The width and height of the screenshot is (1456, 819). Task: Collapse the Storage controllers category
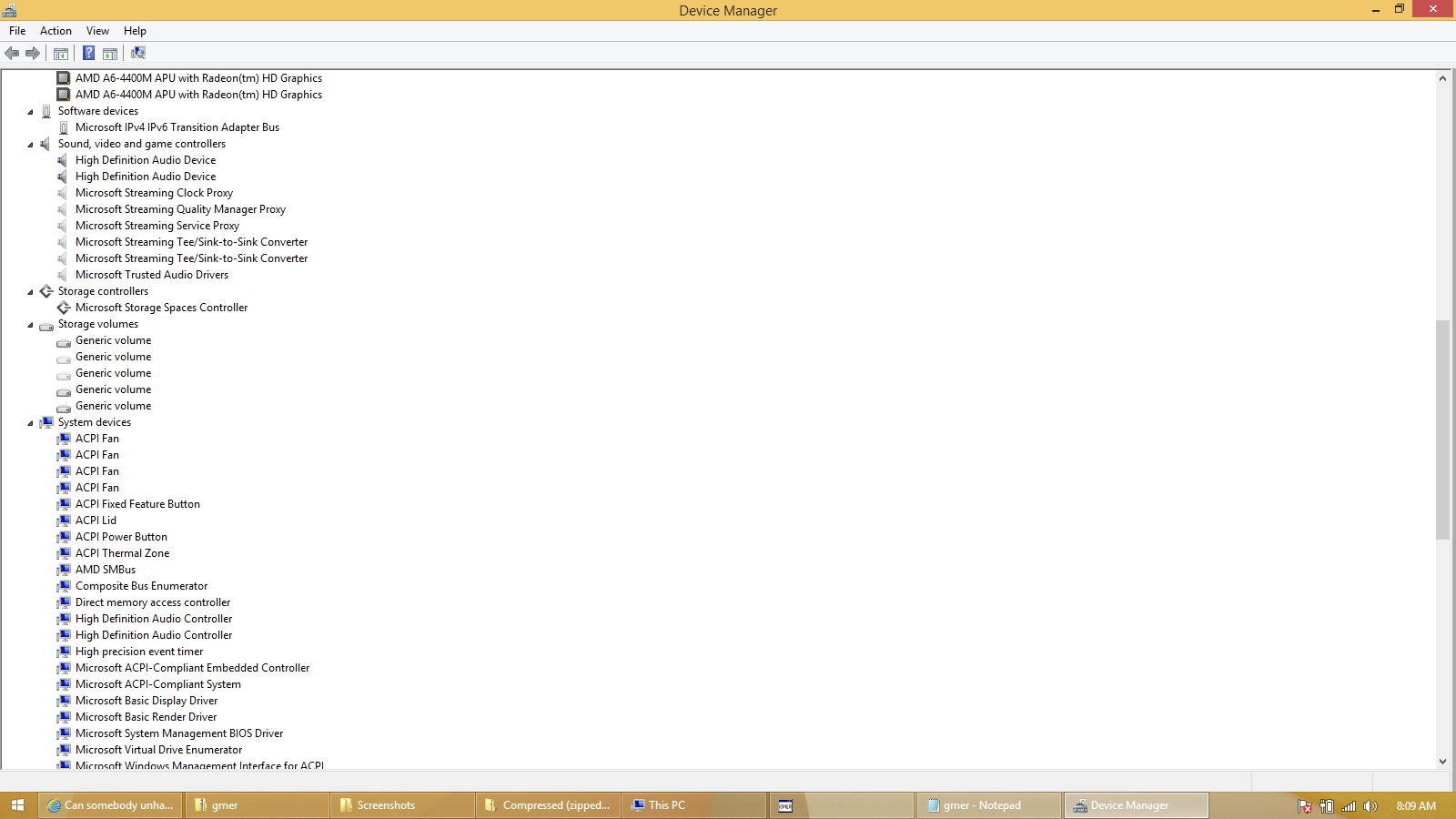30,292
